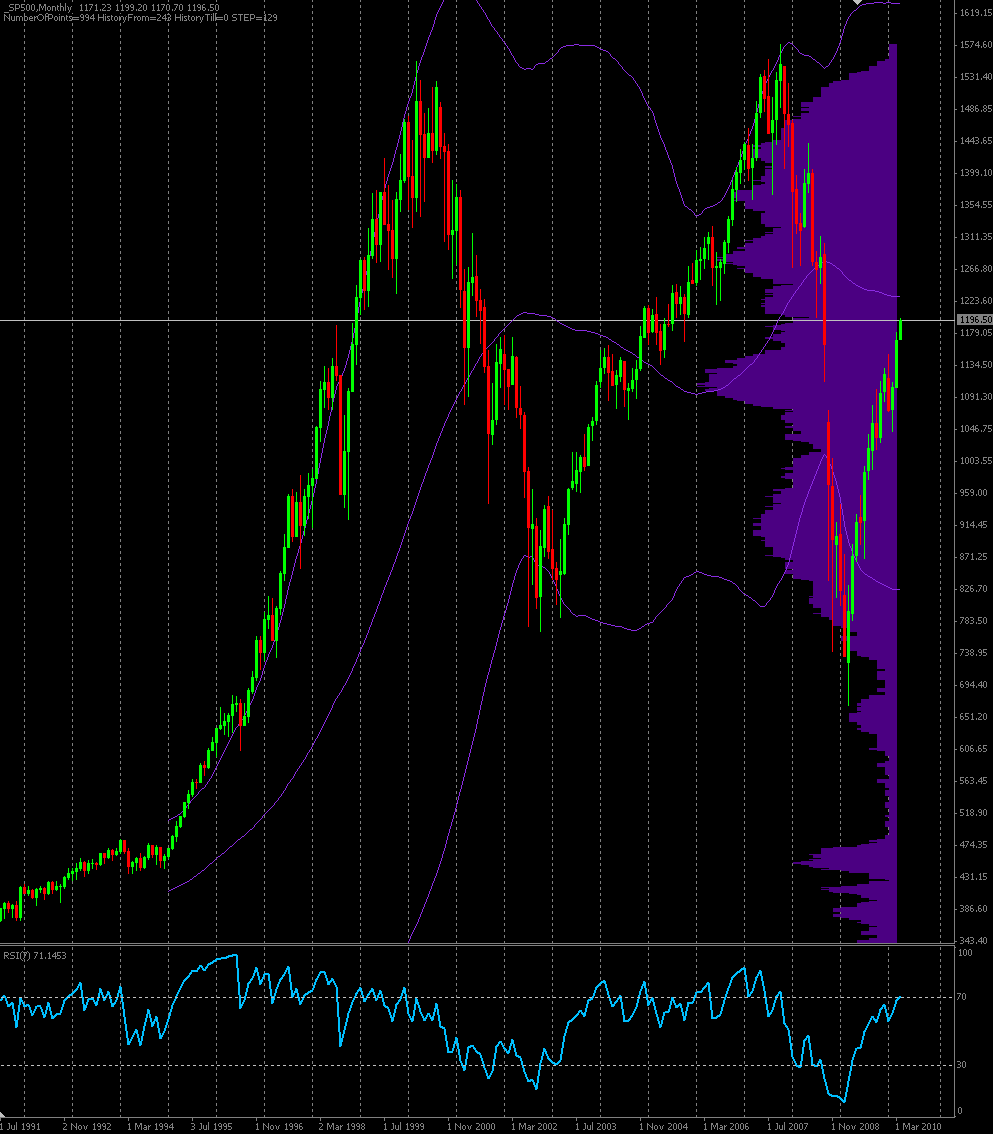Click the 1 Jul 2007 date label
Screen dimensions: 993x1134
pos(789,1126)
